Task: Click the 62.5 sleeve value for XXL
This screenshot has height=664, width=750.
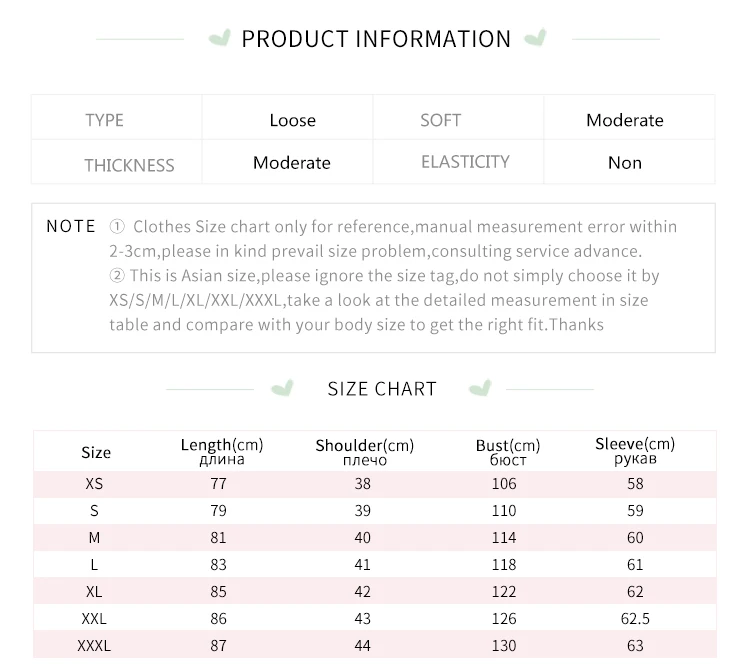Action: (x=635, y=619)
